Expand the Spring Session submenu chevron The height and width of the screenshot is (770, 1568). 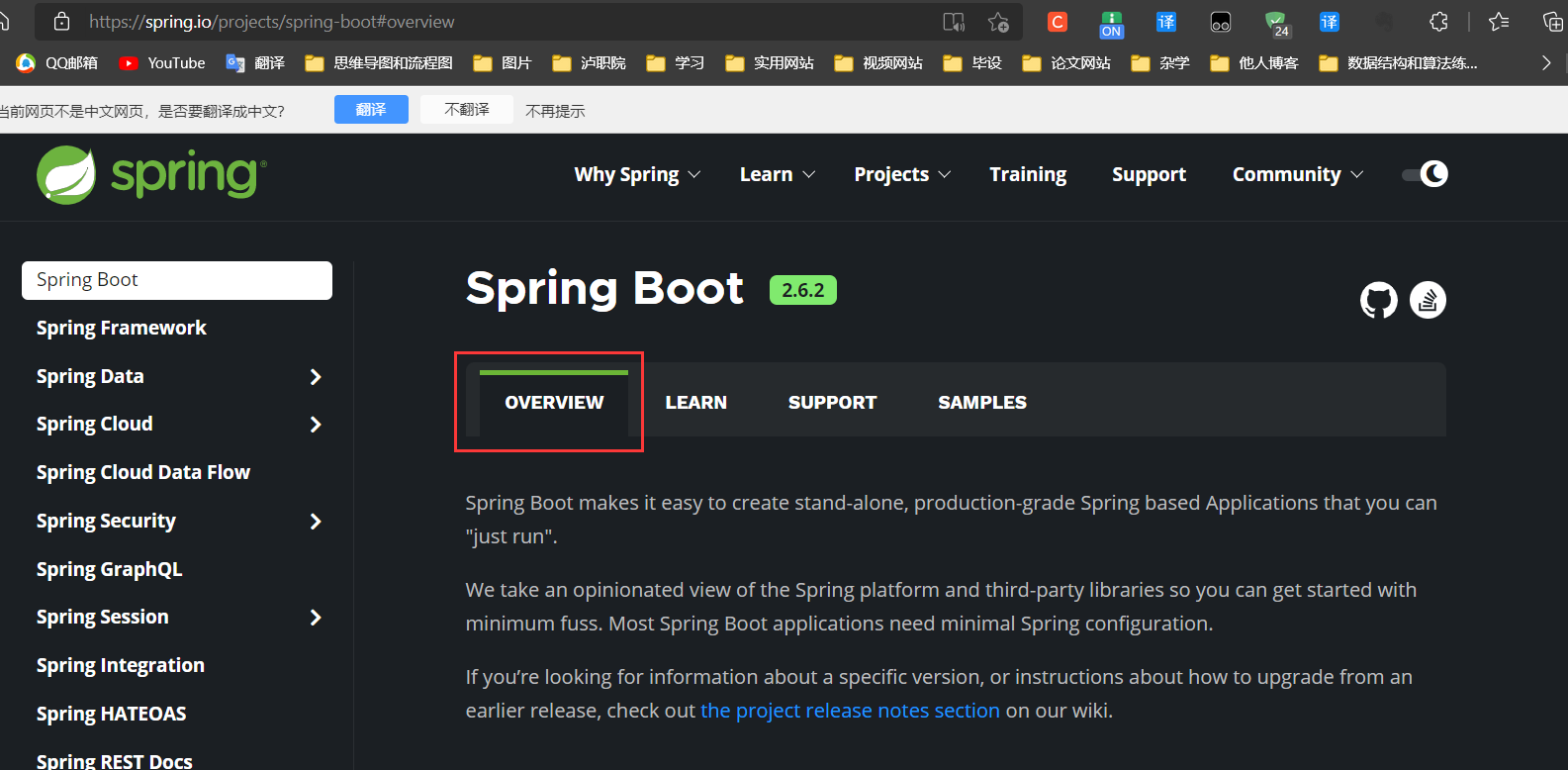tap(316, 618)
